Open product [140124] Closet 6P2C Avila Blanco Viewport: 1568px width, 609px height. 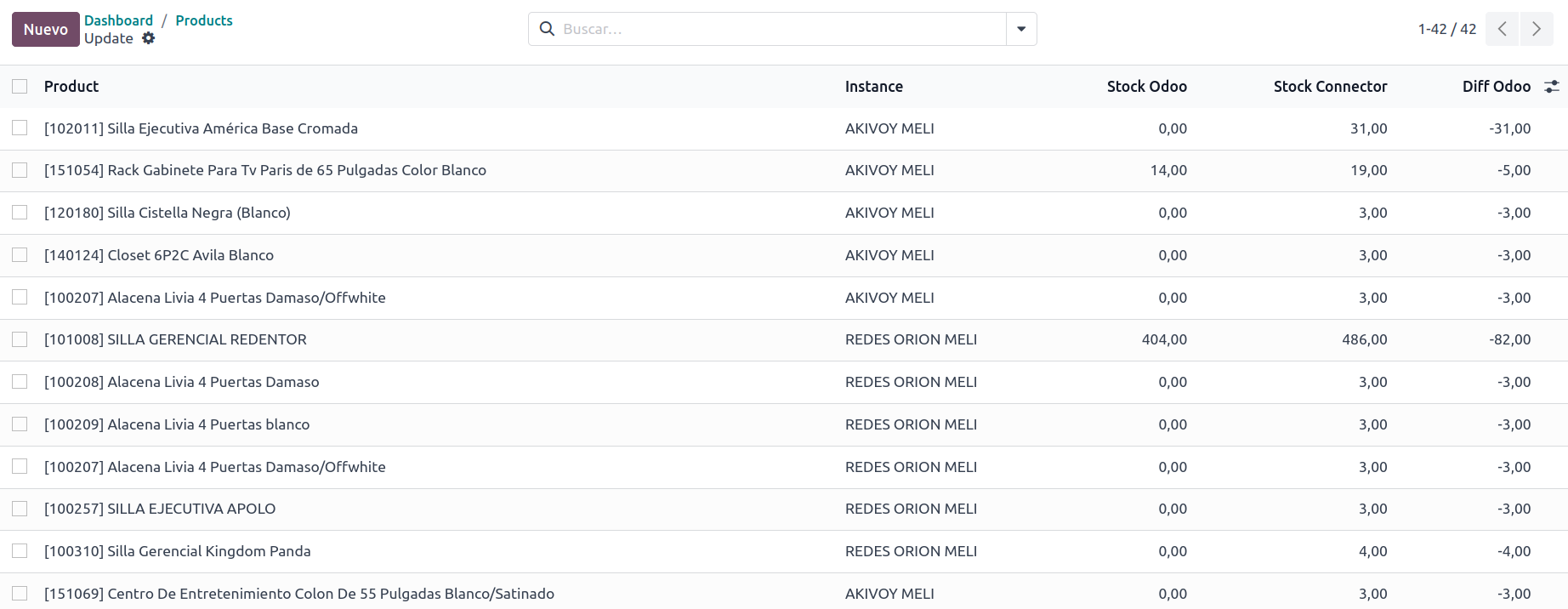tap(159, 255)
